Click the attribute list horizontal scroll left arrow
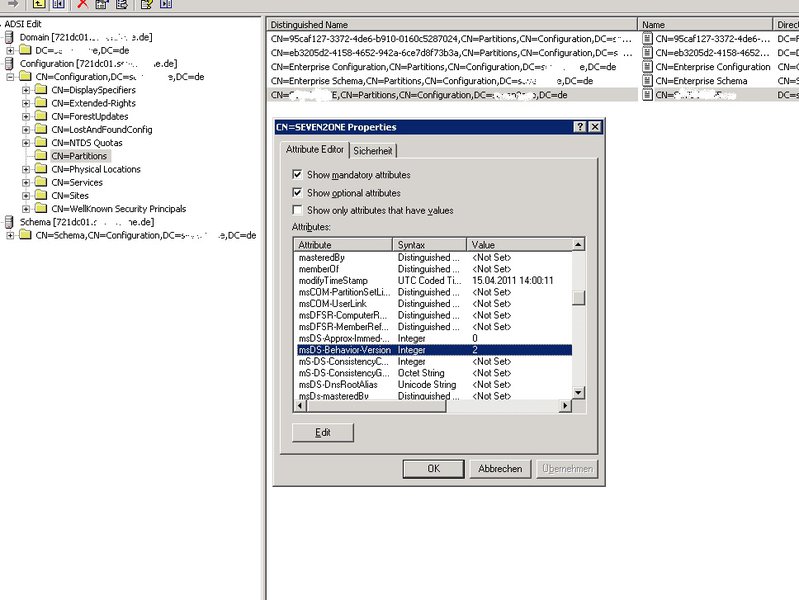Viewport: 799px width, 600px height. 300,406
